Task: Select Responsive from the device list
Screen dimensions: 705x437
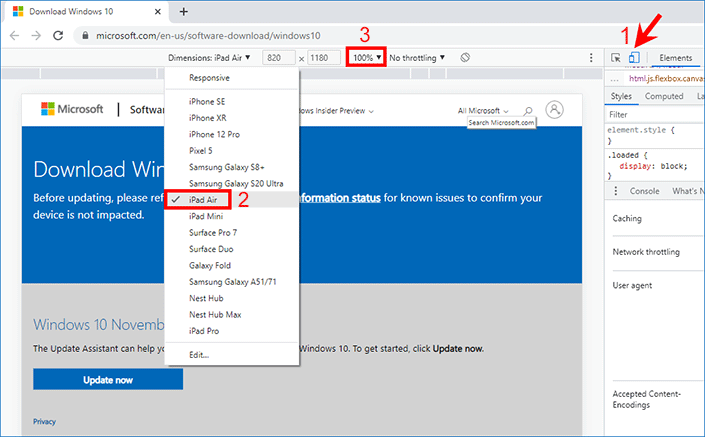Action: (x=232, y=78)
